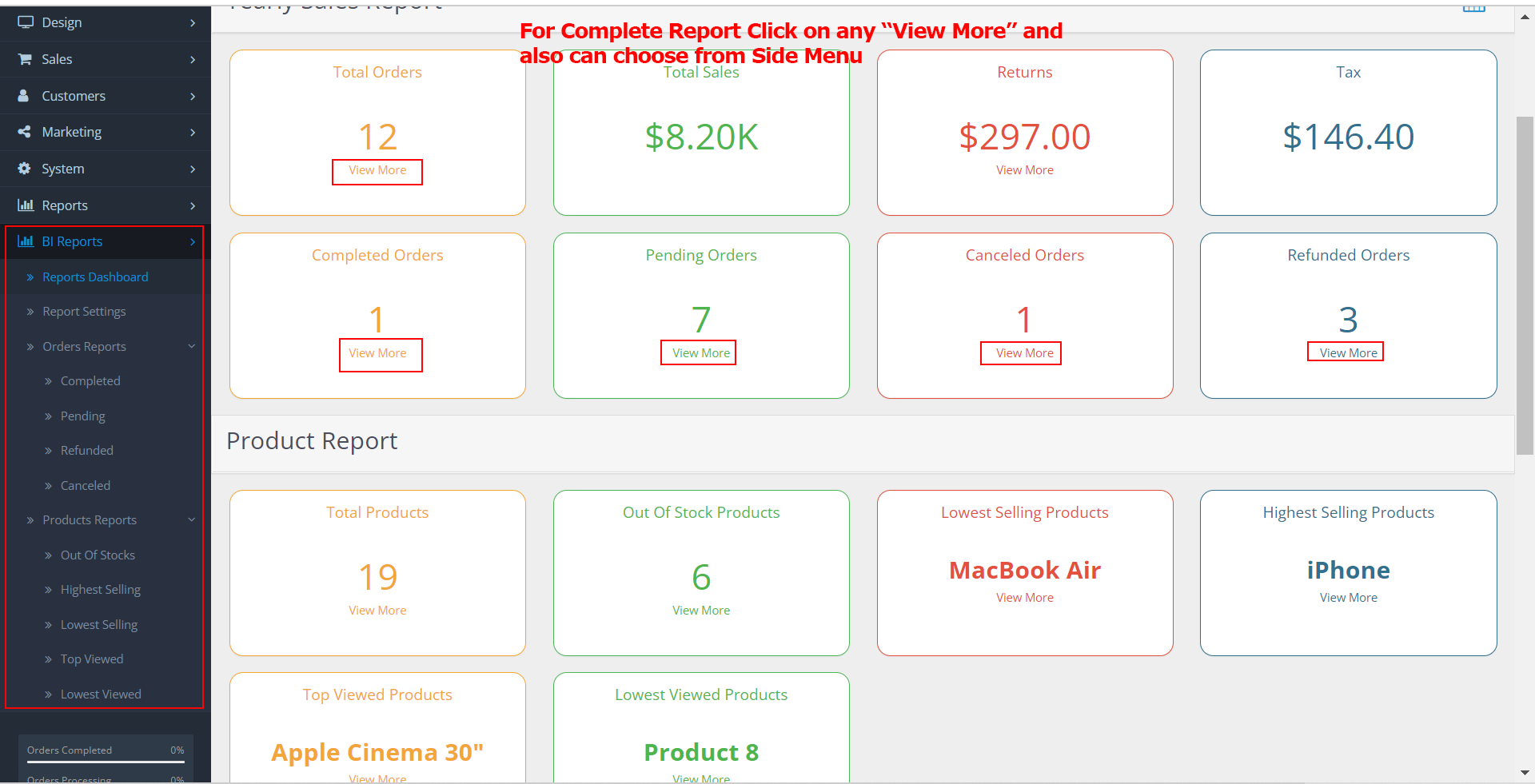Click the iPhone product name
The image size is (1535, 784).
pyautogui.click(x=1349, y=571)
